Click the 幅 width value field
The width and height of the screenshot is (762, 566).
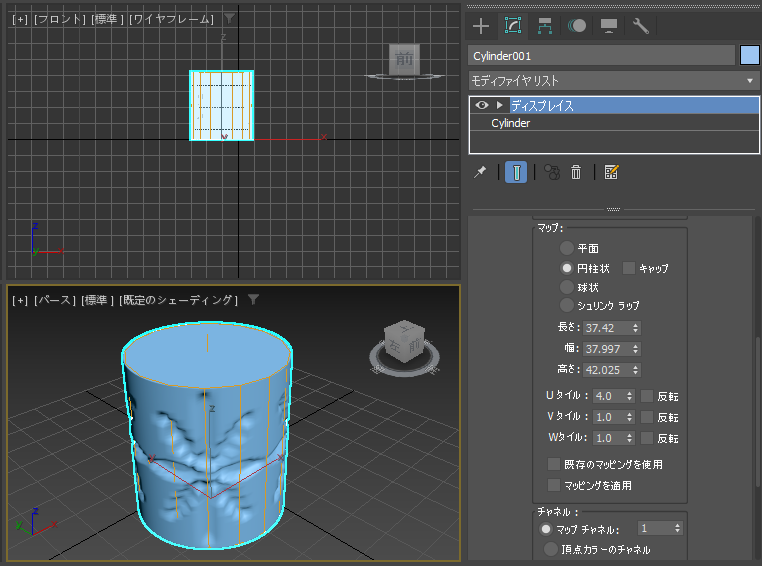click(x=606, y=349)
